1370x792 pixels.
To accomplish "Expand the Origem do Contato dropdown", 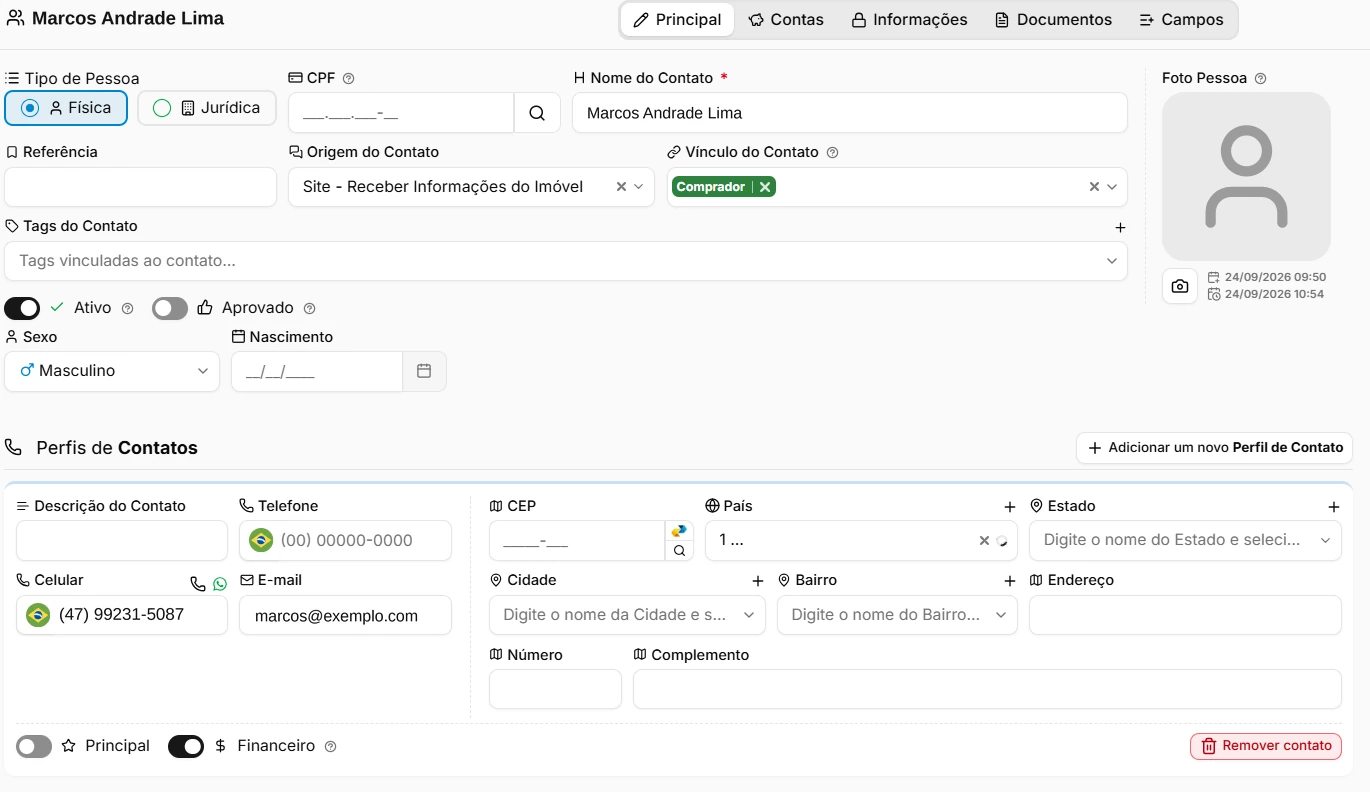I will coord(471,187).
